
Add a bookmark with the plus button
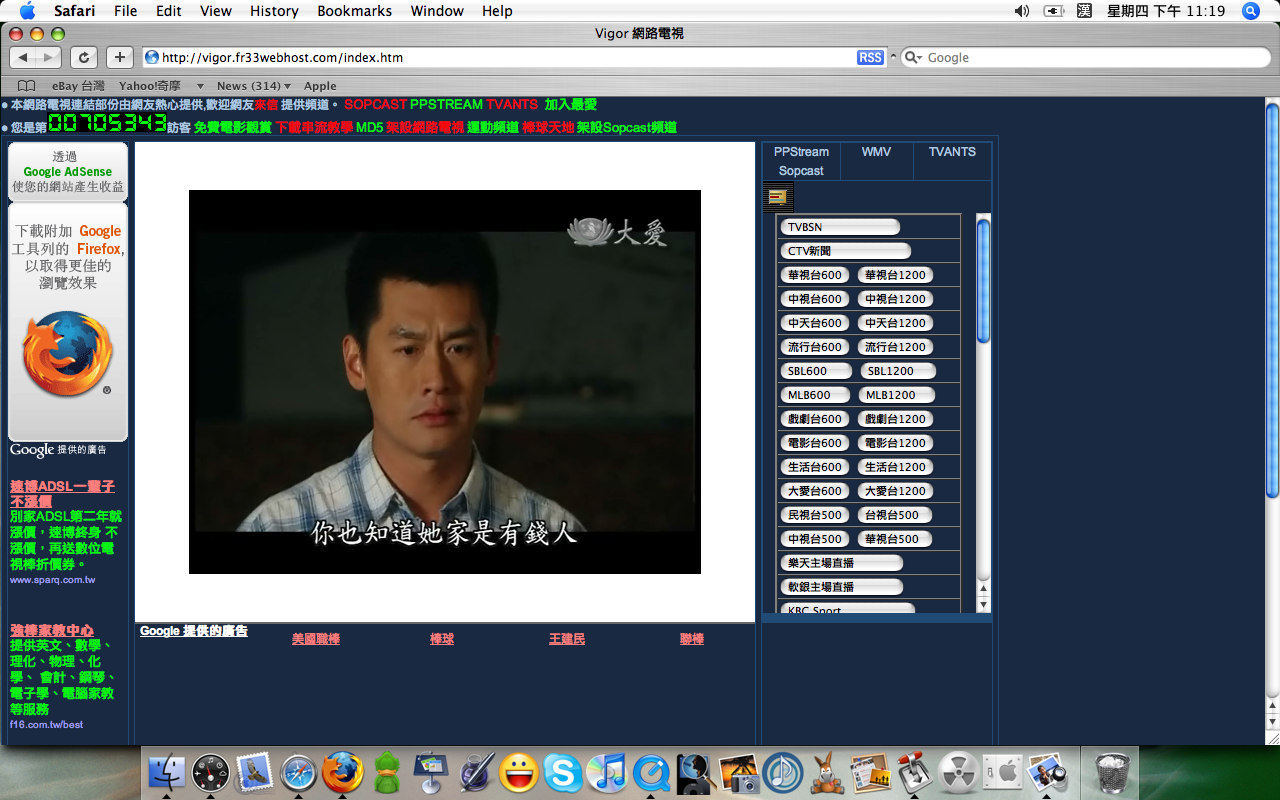tap(119, 58)
